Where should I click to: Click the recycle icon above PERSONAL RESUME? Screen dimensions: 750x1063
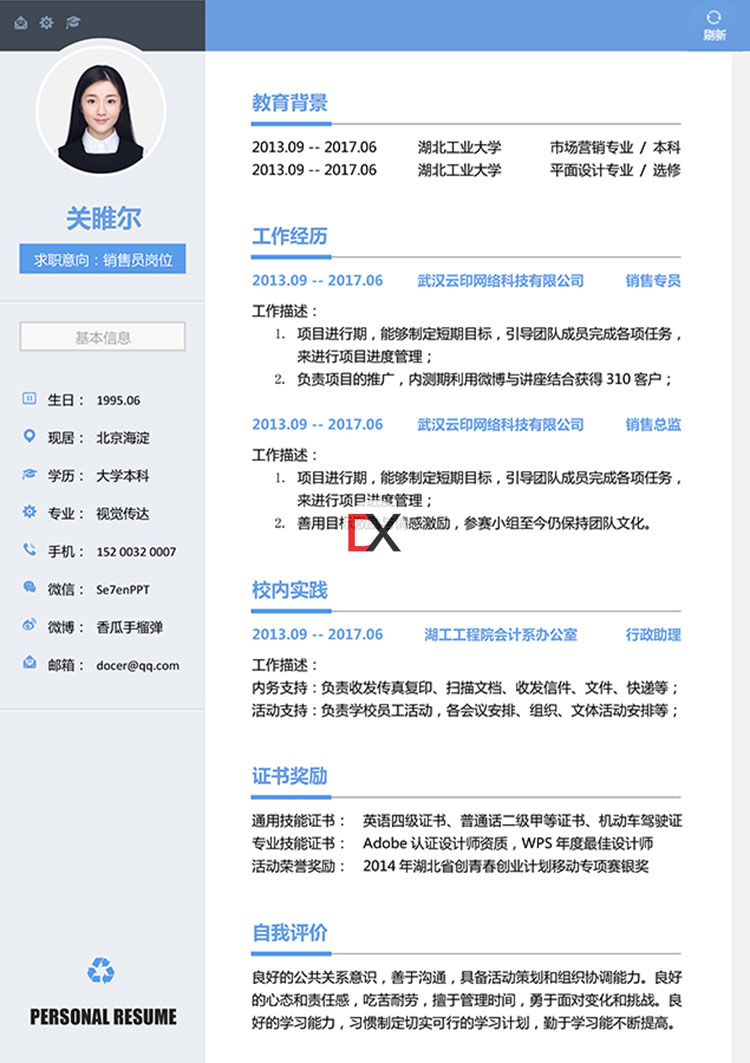click(101, 970)
